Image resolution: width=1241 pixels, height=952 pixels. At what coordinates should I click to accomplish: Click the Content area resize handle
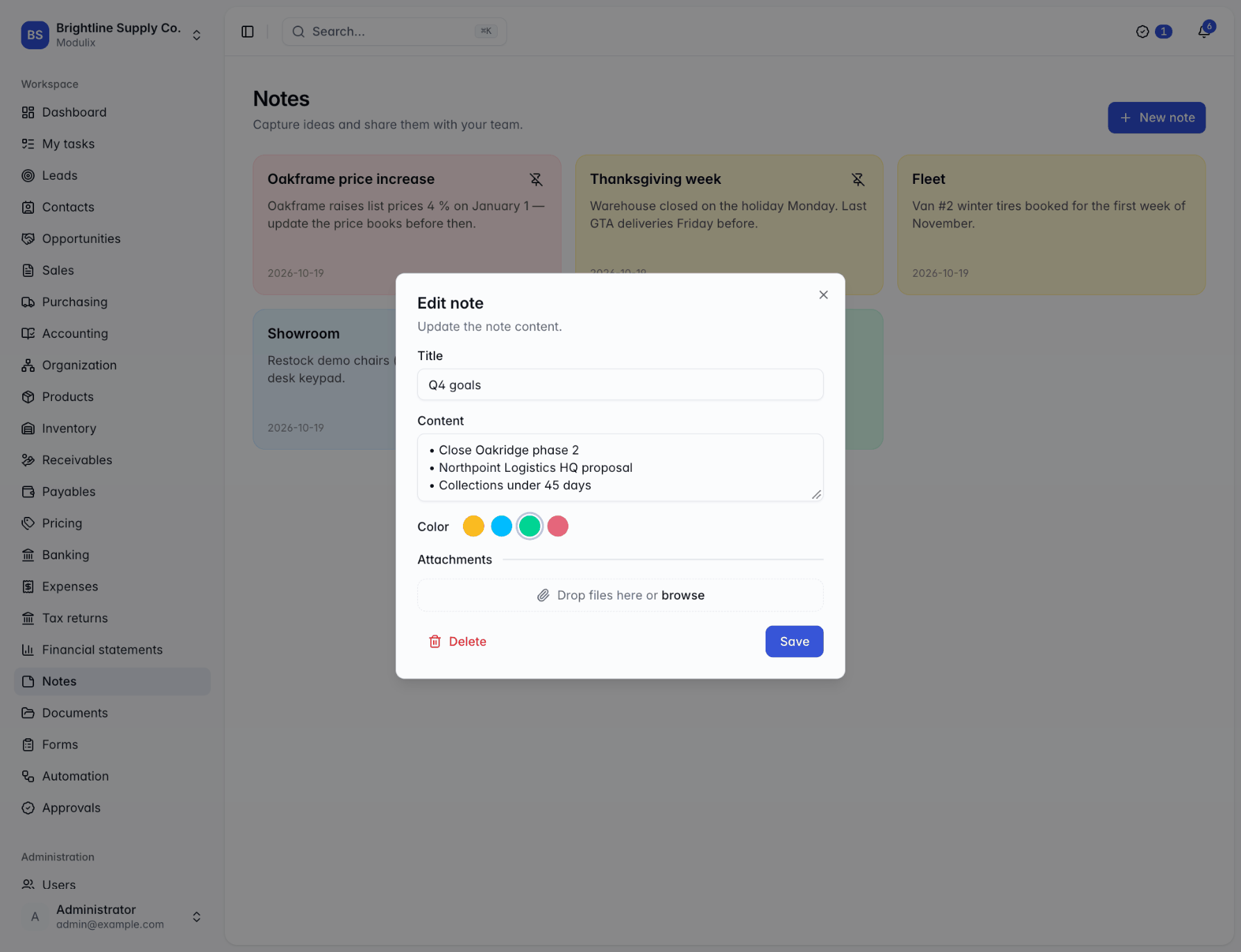[x=816, y=495]
